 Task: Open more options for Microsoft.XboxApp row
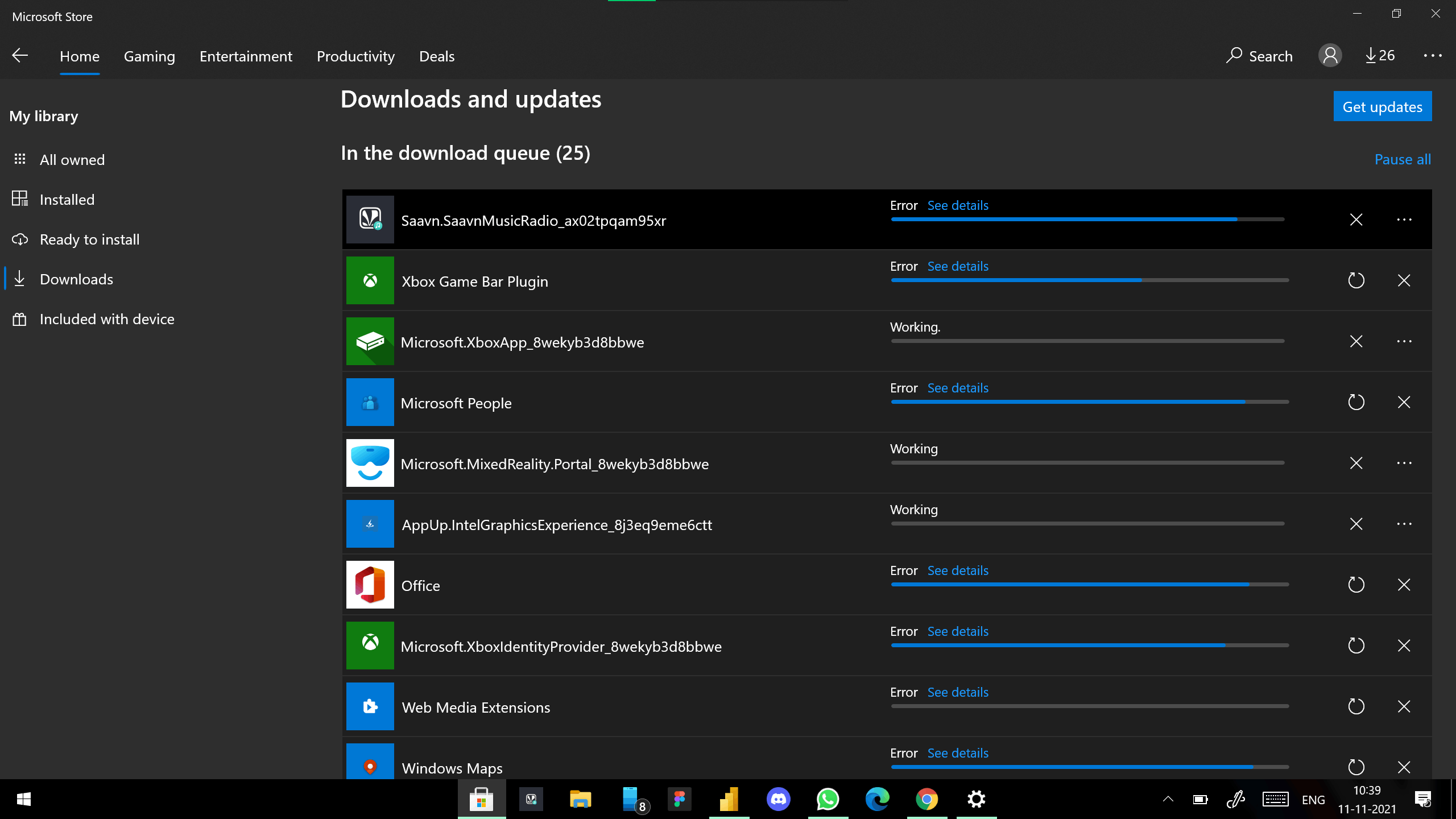(1404, 341)
